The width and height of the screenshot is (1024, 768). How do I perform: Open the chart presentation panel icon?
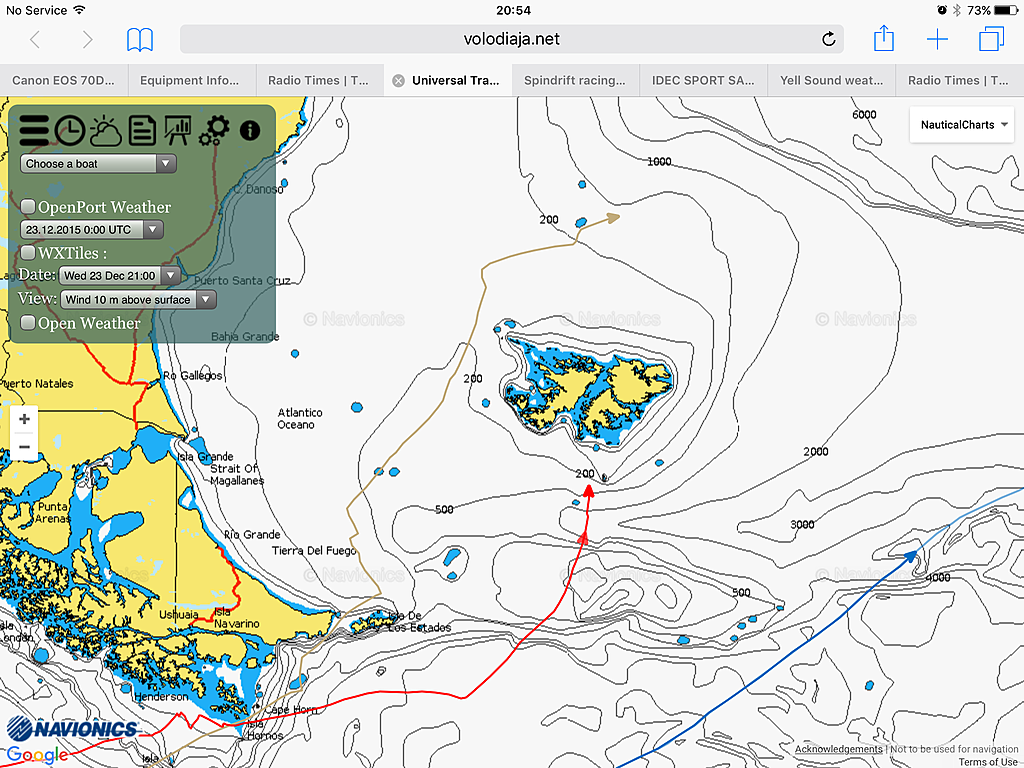pos(178,131)
